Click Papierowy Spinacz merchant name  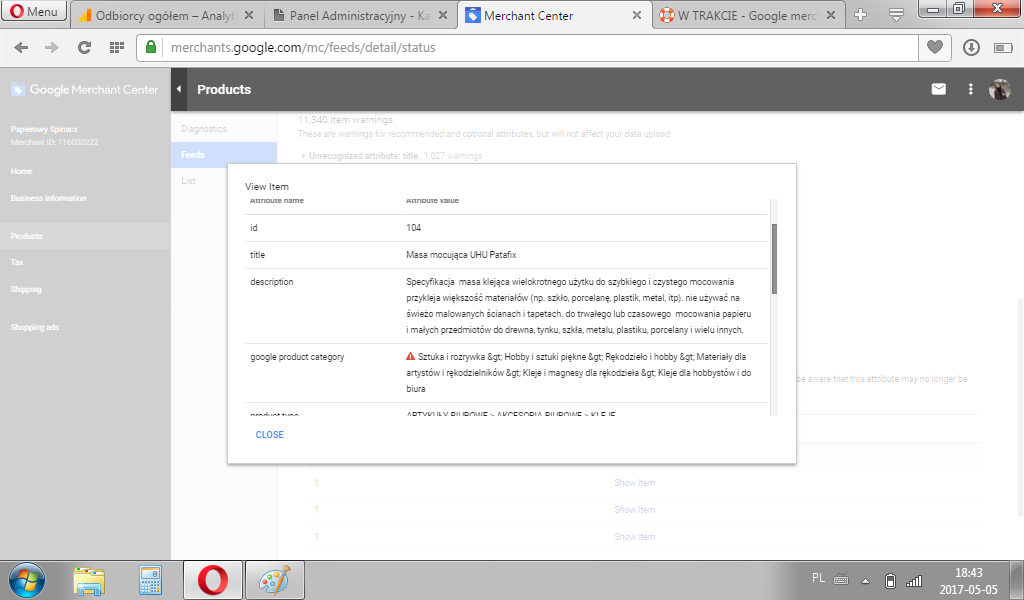[44, 129]
